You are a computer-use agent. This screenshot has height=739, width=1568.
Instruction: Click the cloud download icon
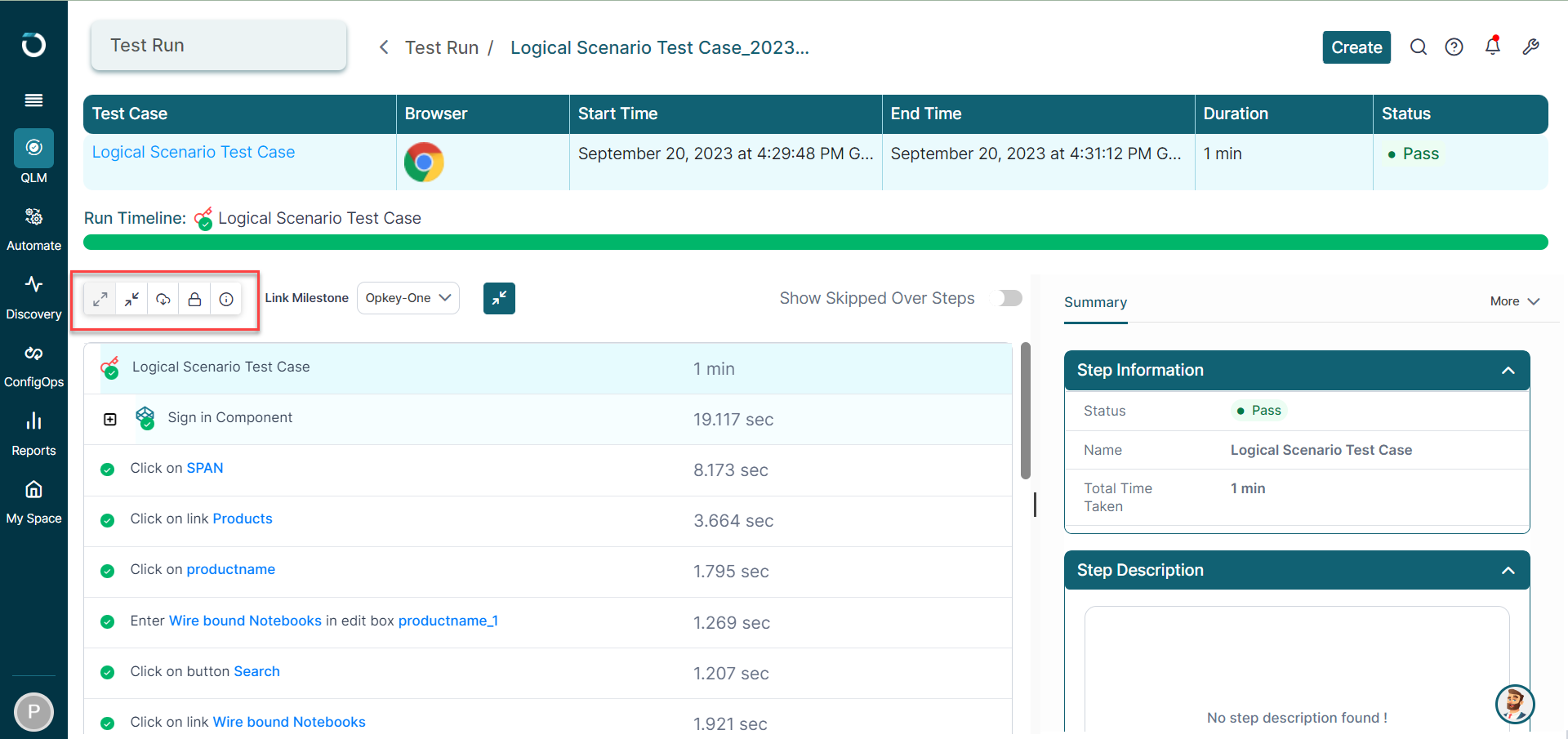[163, 300]
